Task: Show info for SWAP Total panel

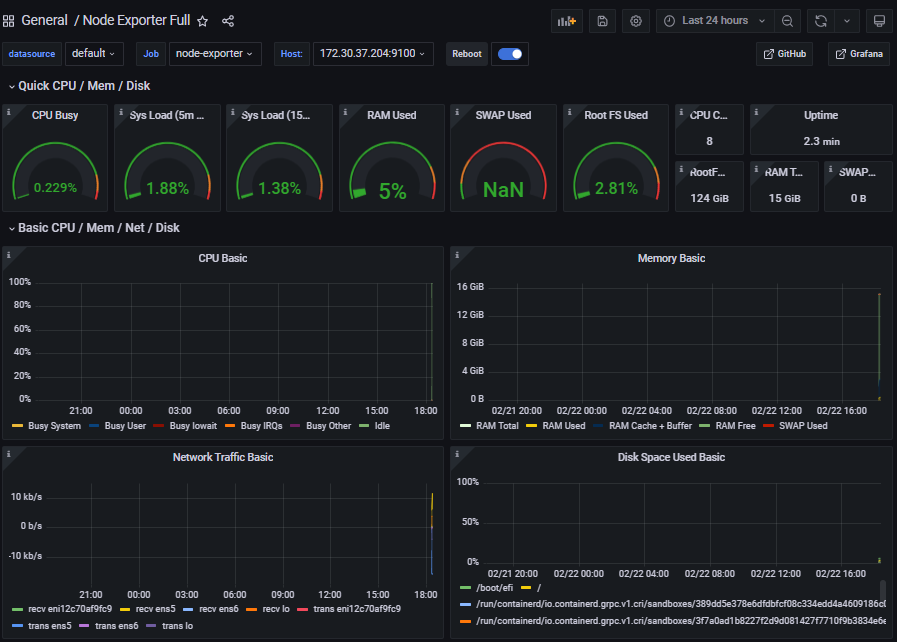Action: point(831,169)
